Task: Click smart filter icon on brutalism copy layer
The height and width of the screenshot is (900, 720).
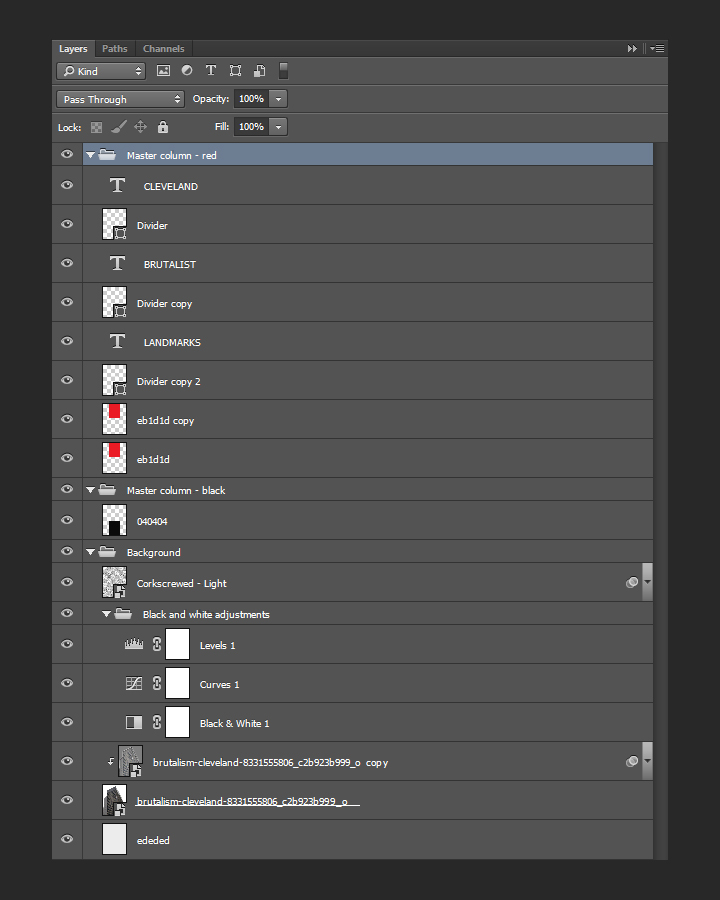Action: [632, 762]
